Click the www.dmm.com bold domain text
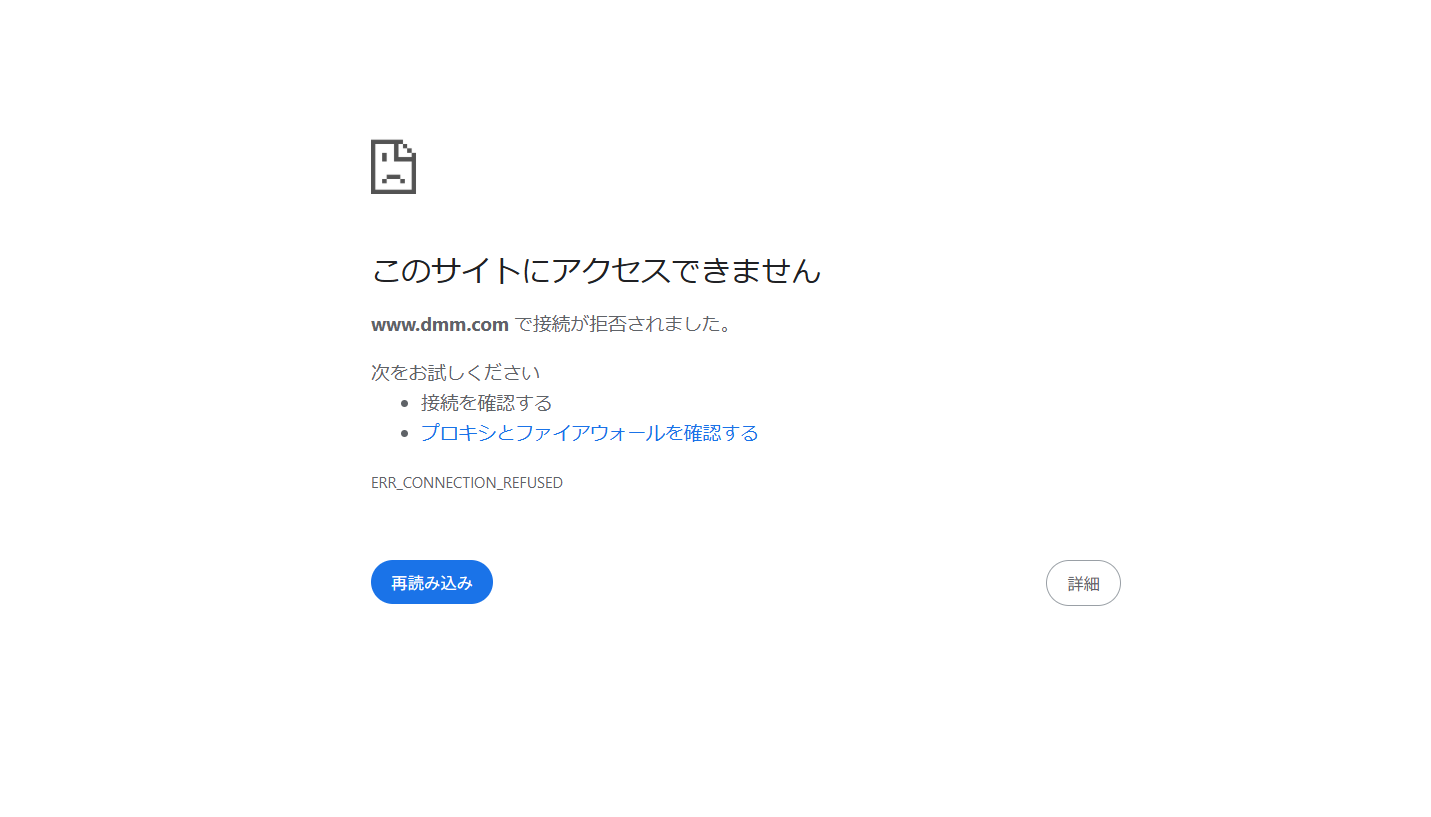This screenshot has width=1431, height=817. pos(440,325)
